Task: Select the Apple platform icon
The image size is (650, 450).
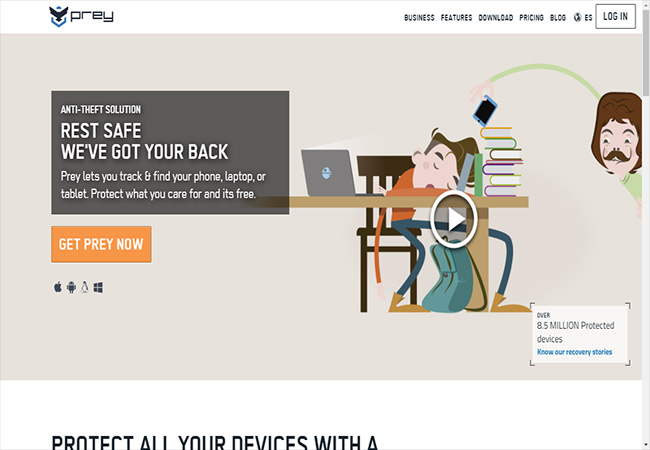Action: point(58,287)
